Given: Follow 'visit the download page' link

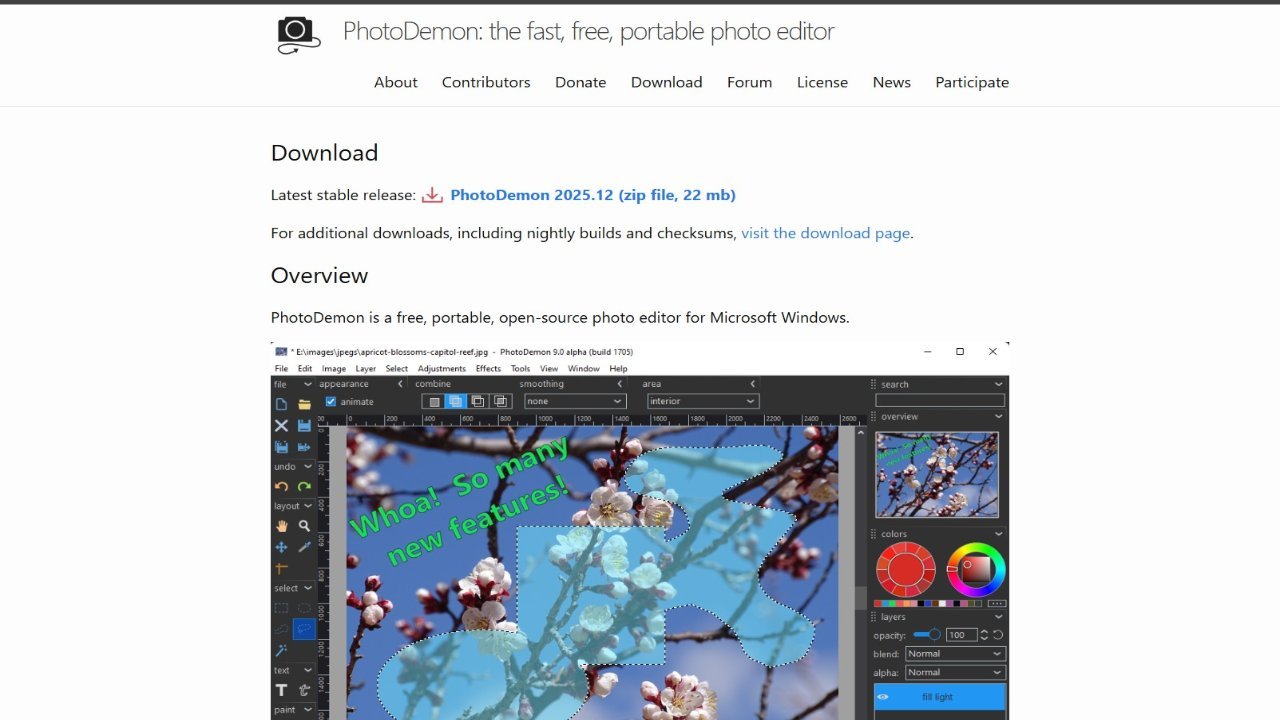Looking at the screenshot, I should 825,233.
